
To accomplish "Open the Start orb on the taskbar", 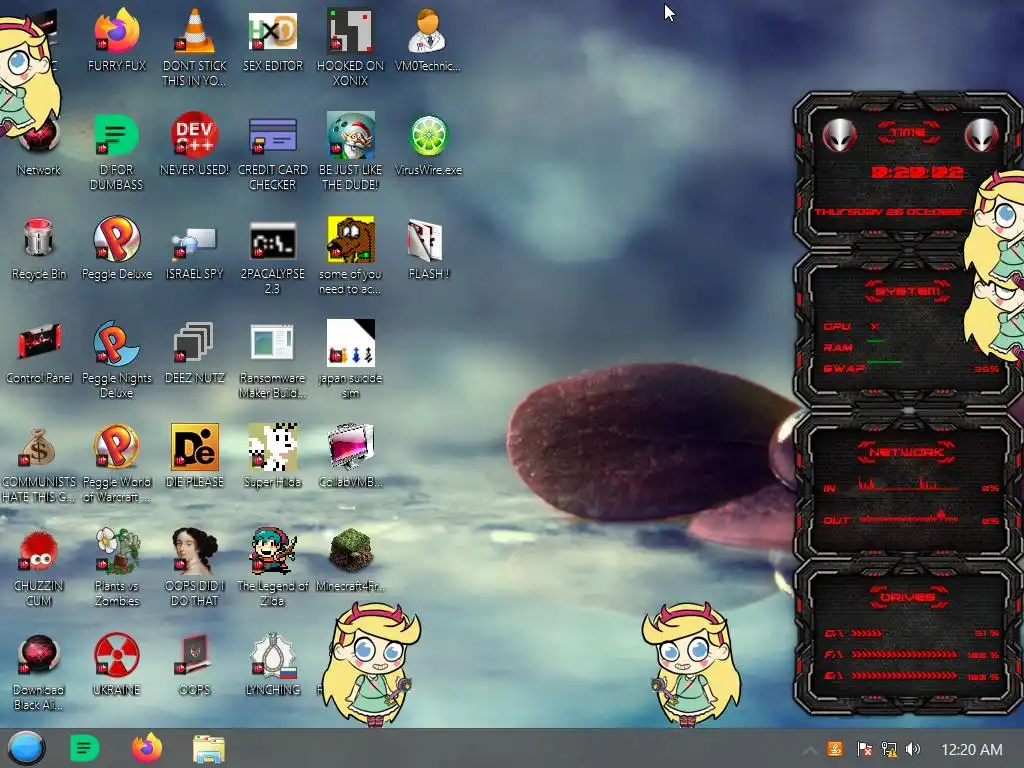I will [26, 748].
